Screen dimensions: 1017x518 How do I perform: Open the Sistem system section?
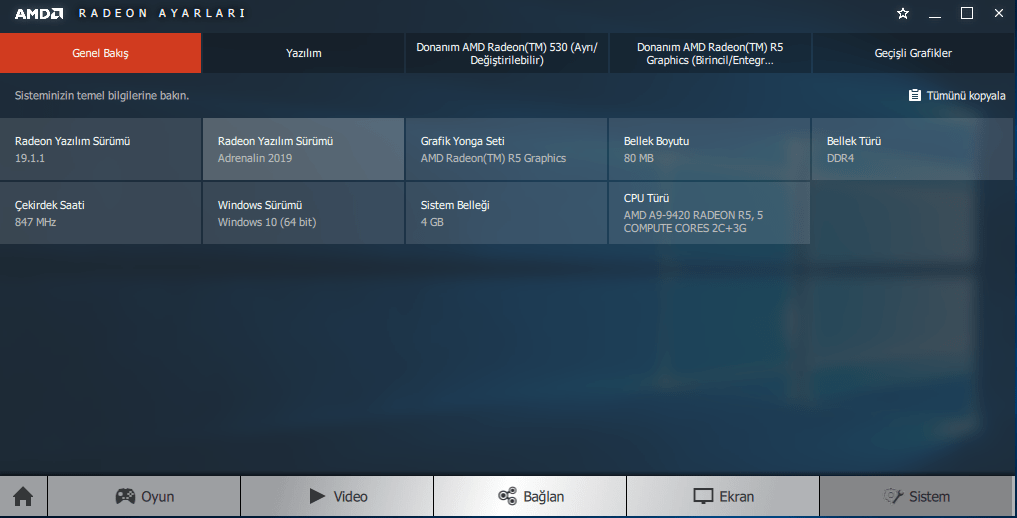916,497
